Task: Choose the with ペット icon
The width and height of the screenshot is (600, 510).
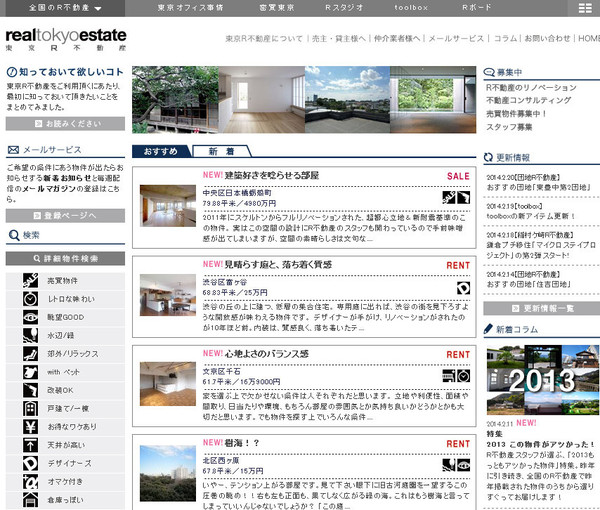Action: click(29, 372)
